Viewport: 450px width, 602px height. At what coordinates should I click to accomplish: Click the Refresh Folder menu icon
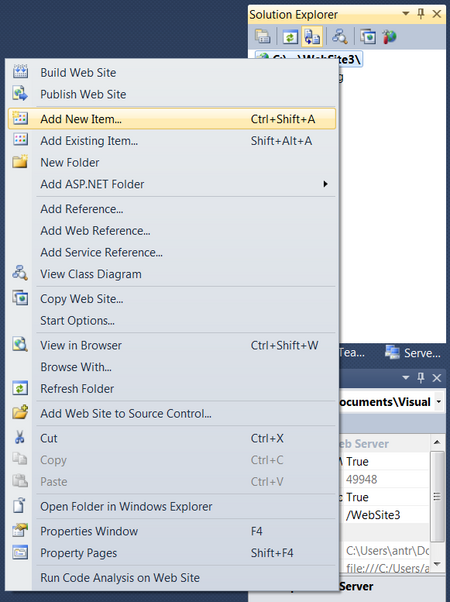(x=20, y=388)
